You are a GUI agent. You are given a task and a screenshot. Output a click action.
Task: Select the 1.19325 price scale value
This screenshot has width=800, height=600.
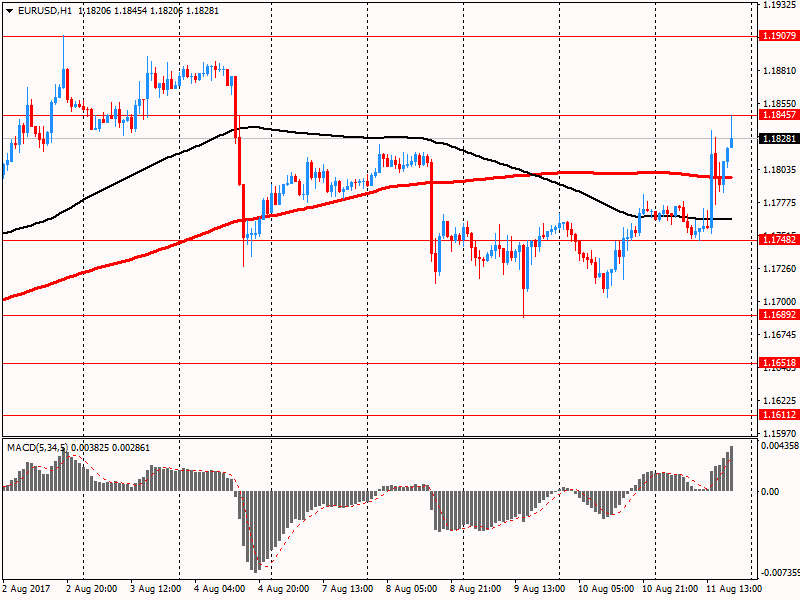pos(780,5)
